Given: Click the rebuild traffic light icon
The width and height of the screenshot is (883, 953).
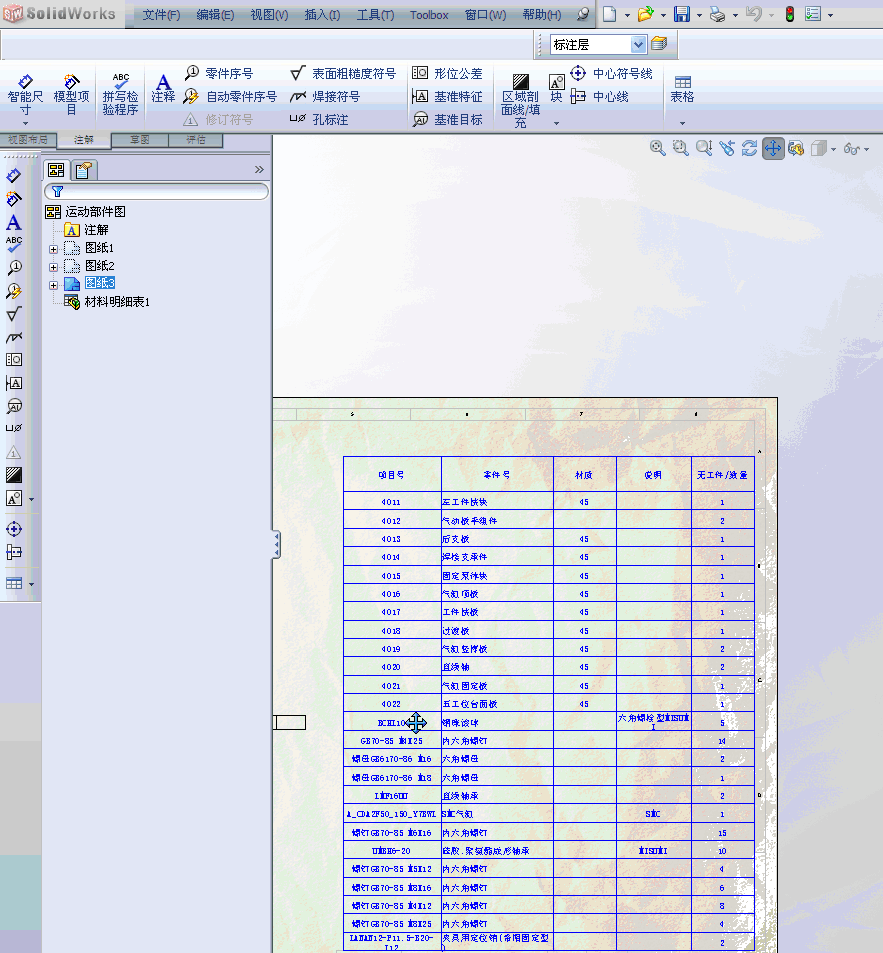Looking at the screenshot, I should click(789, 14).
